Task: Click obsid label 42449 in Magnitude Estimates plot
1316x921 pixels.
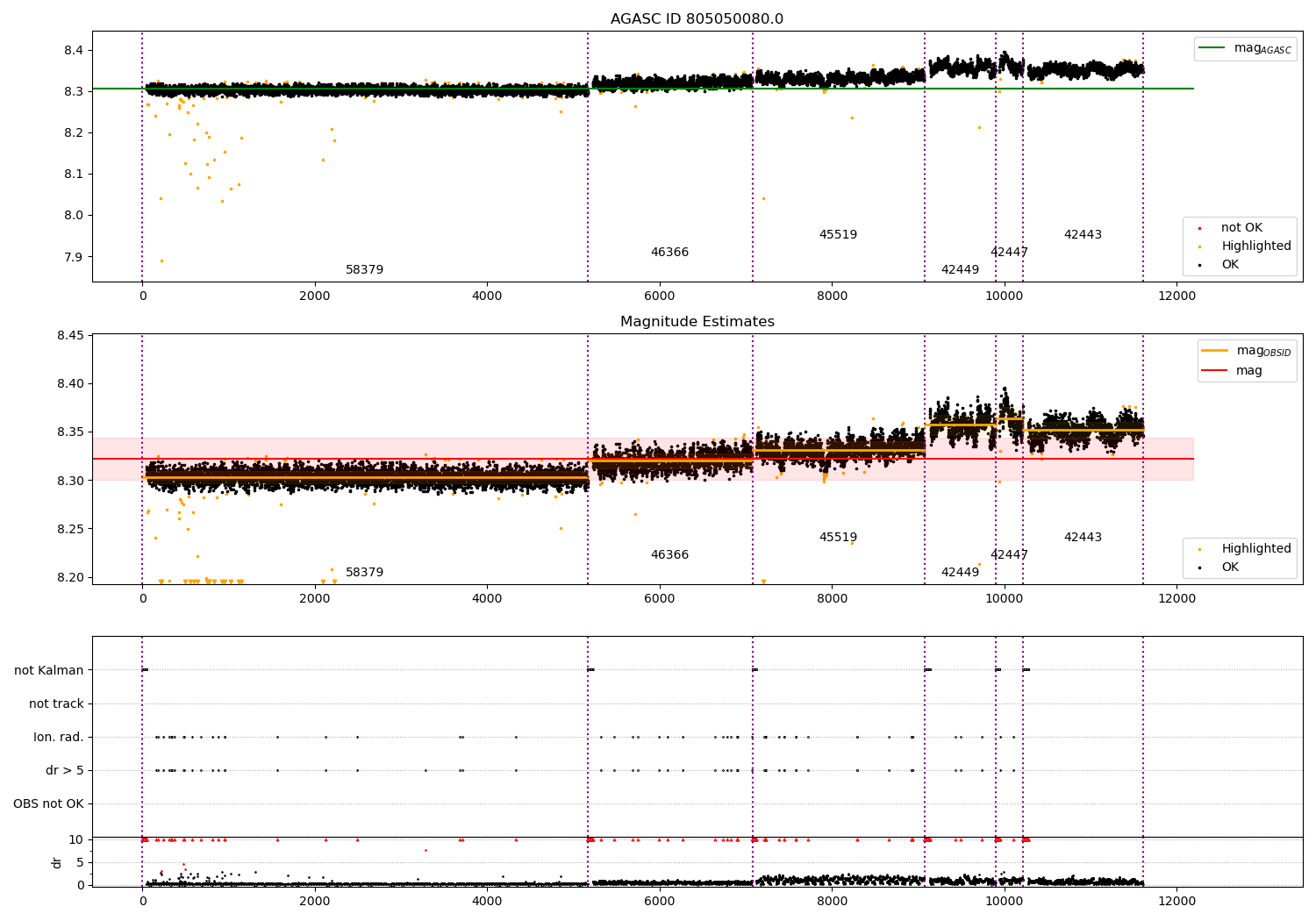Action: (x=960, y=573)
